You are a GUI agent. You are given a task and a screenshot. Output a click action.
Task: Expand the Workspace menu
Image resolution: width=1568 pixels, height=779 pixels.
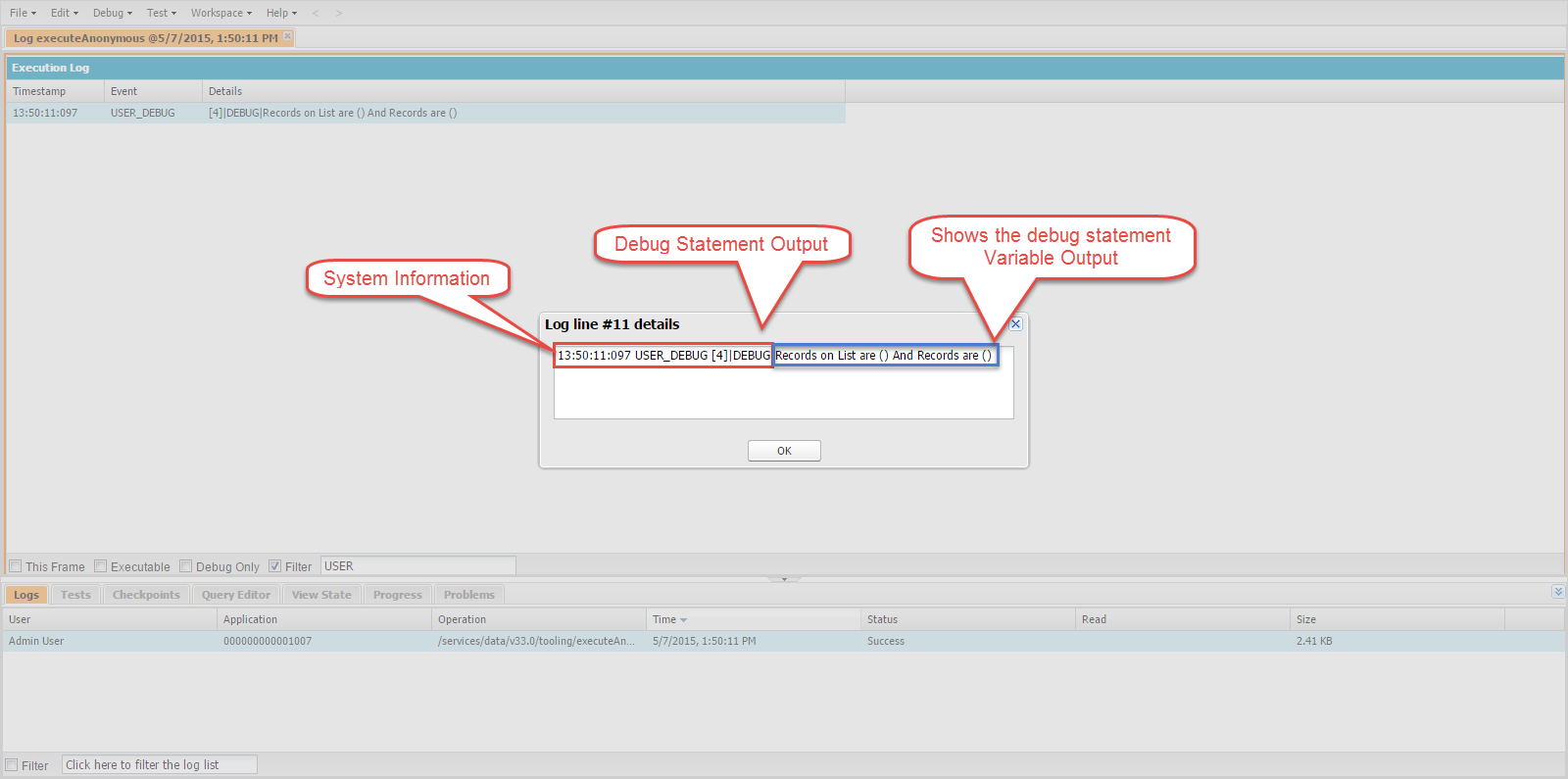221,13
